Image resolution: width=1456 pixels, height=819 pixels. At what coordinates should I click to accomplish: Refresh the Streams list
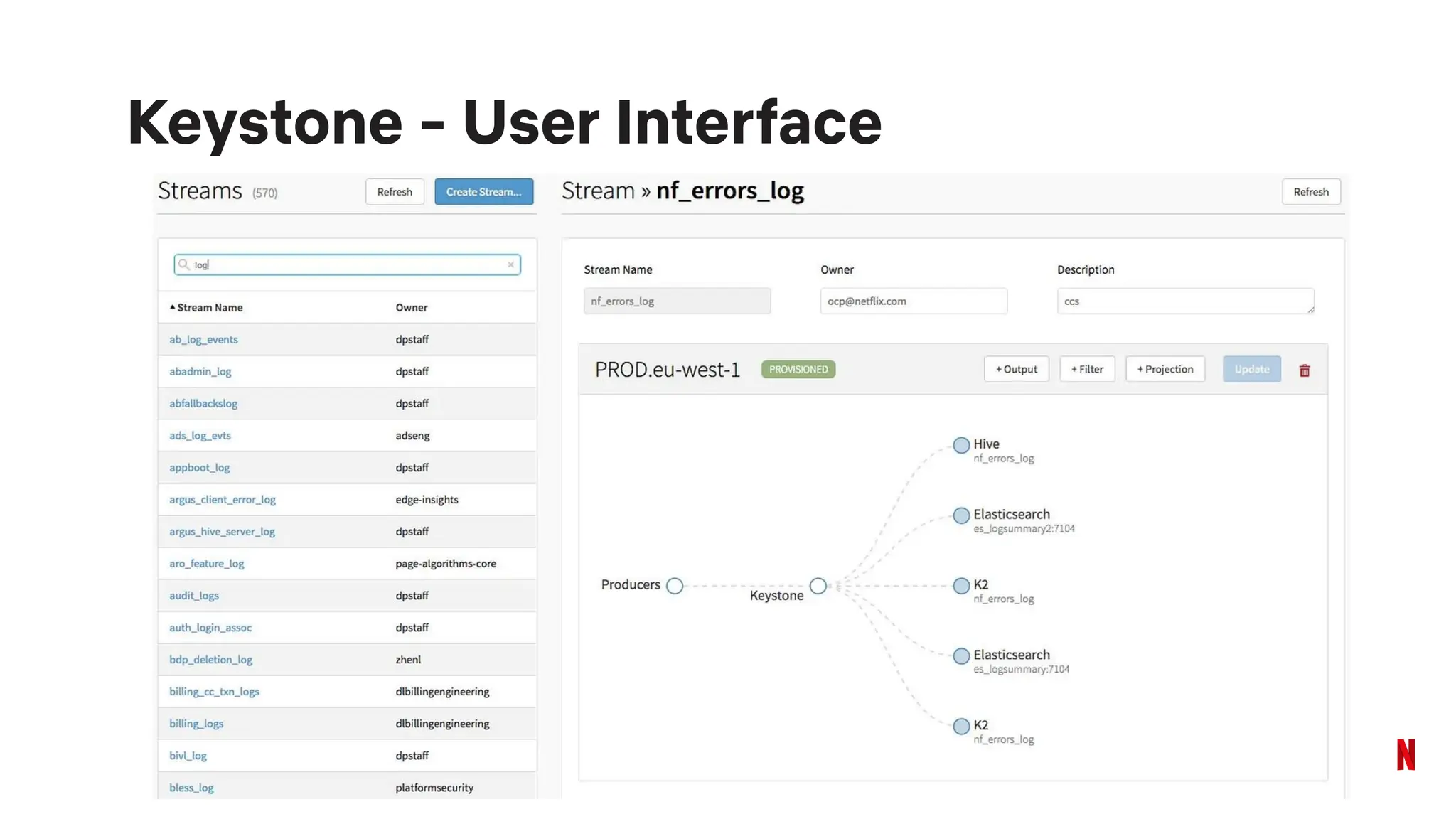(395, 192)
